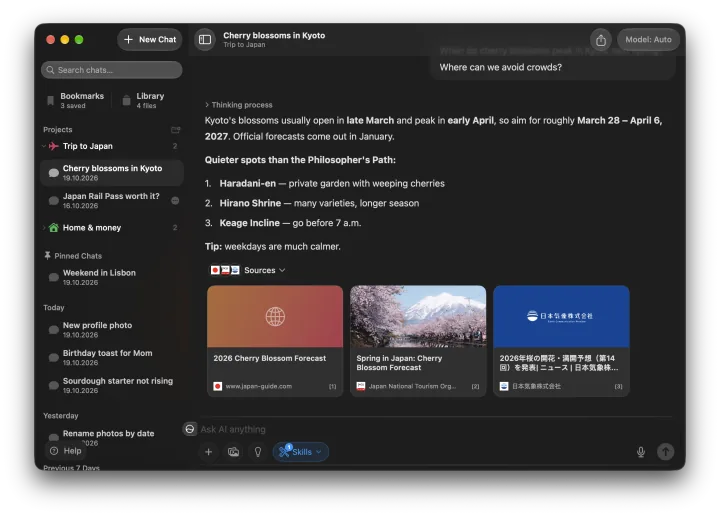Open 2026 Cherry Blossom Forecast source card

[x=275, y=341]
